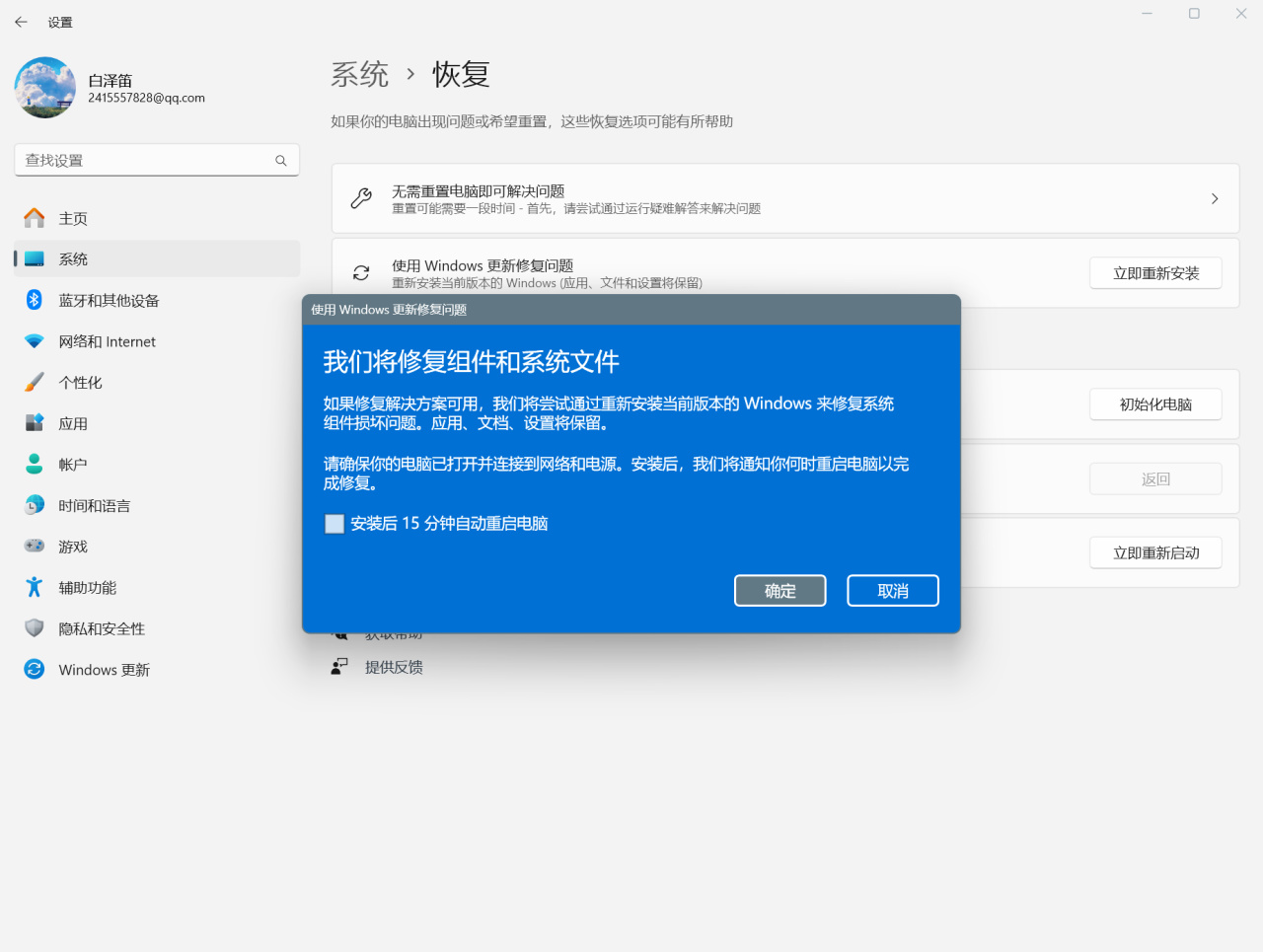The width and height of the screenshot is (1263, 952).
Task: Close the Settings window
Action: [x=1241, y=14]
